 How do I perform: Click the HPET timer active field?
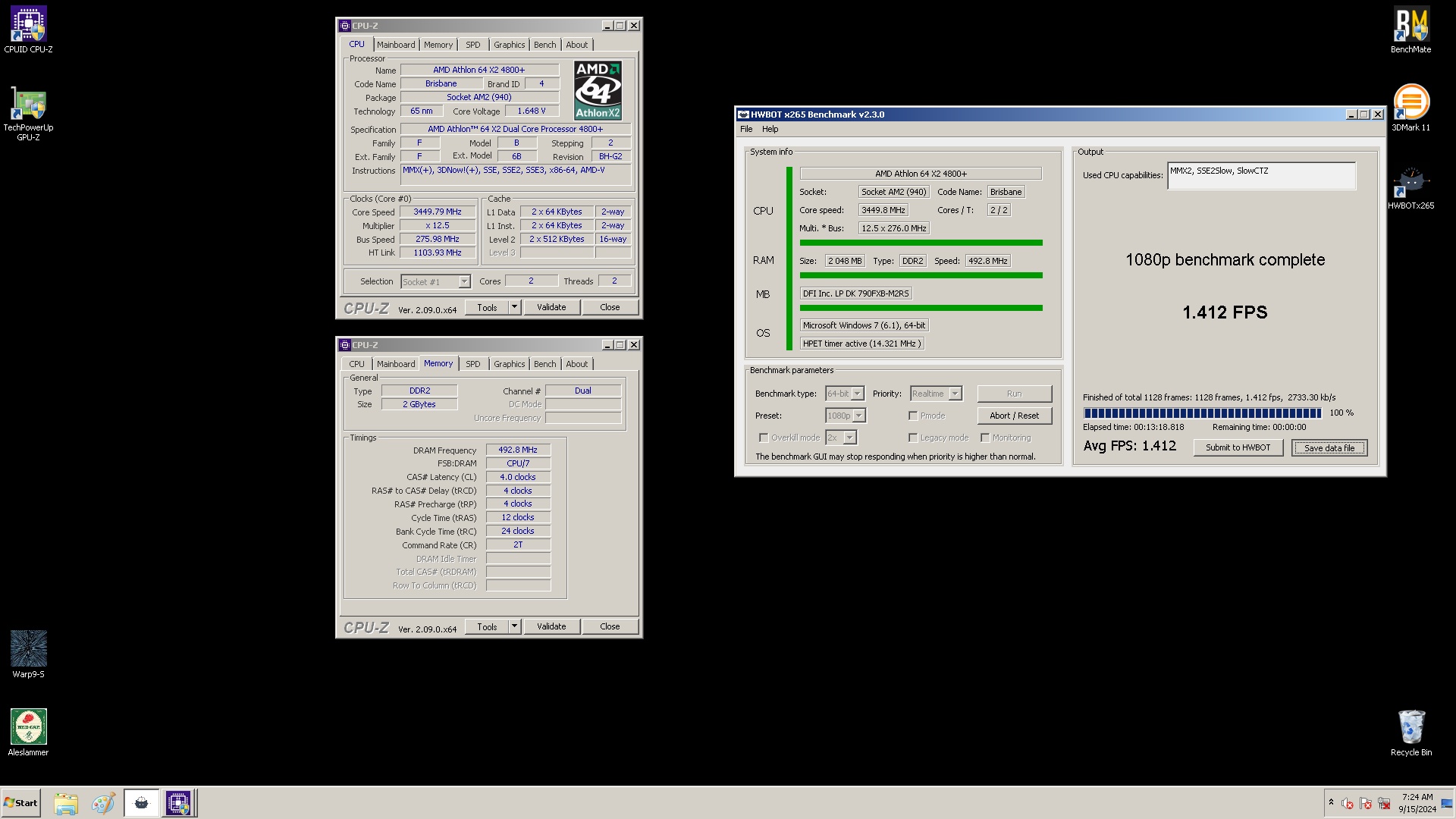pyautogui.click(x=861, y=344)
